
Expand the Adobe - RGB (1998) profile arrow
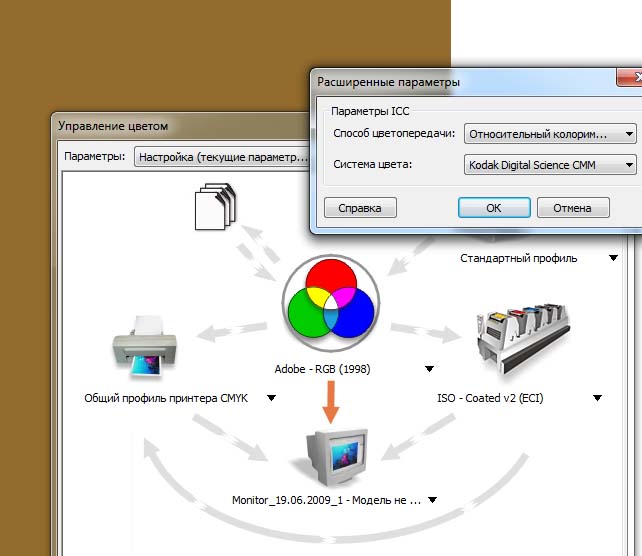429,369
